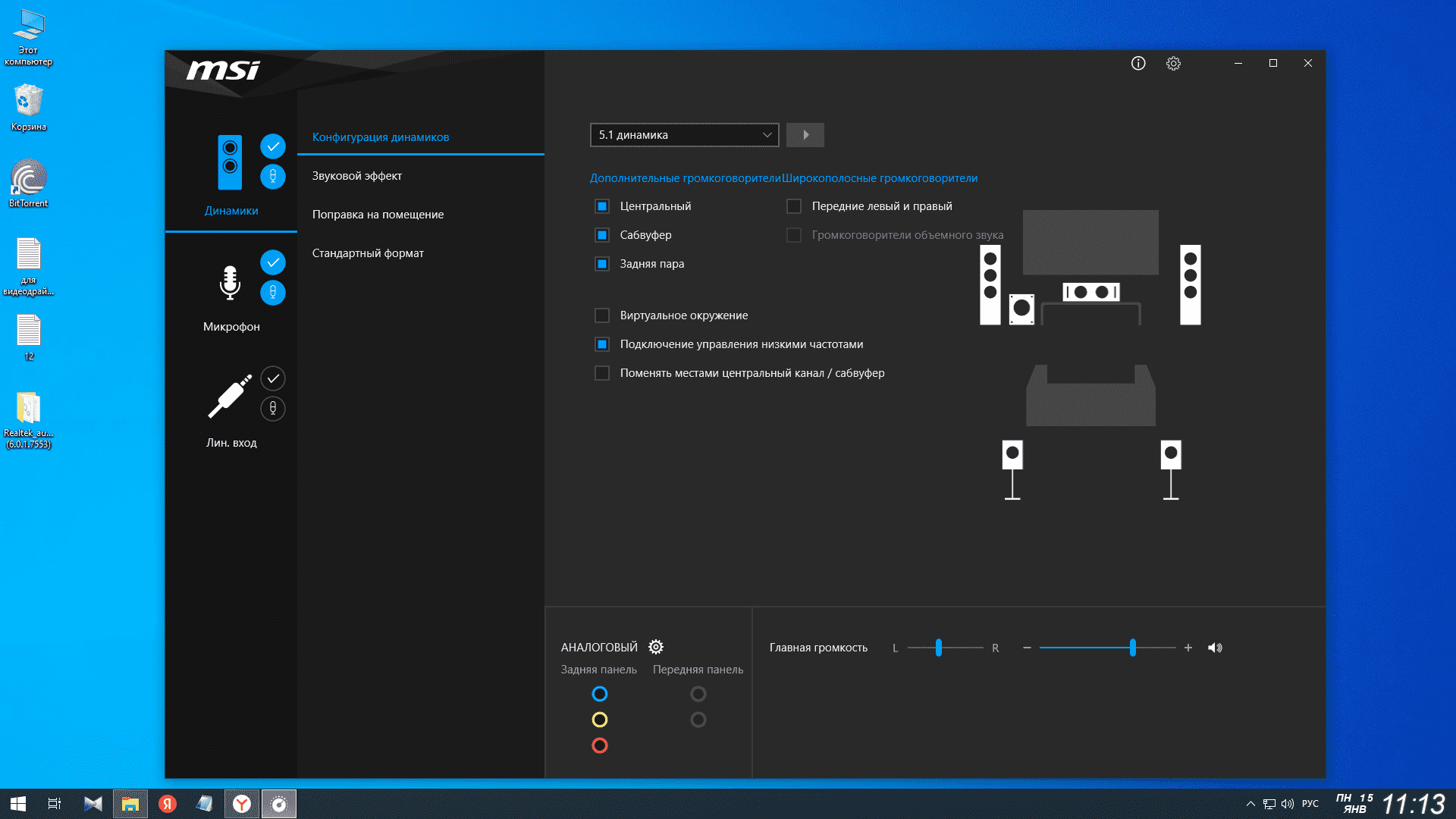Screen dimensions: 1456x819
Task: Click plus to raise main volume
Action: point(1188,648)
